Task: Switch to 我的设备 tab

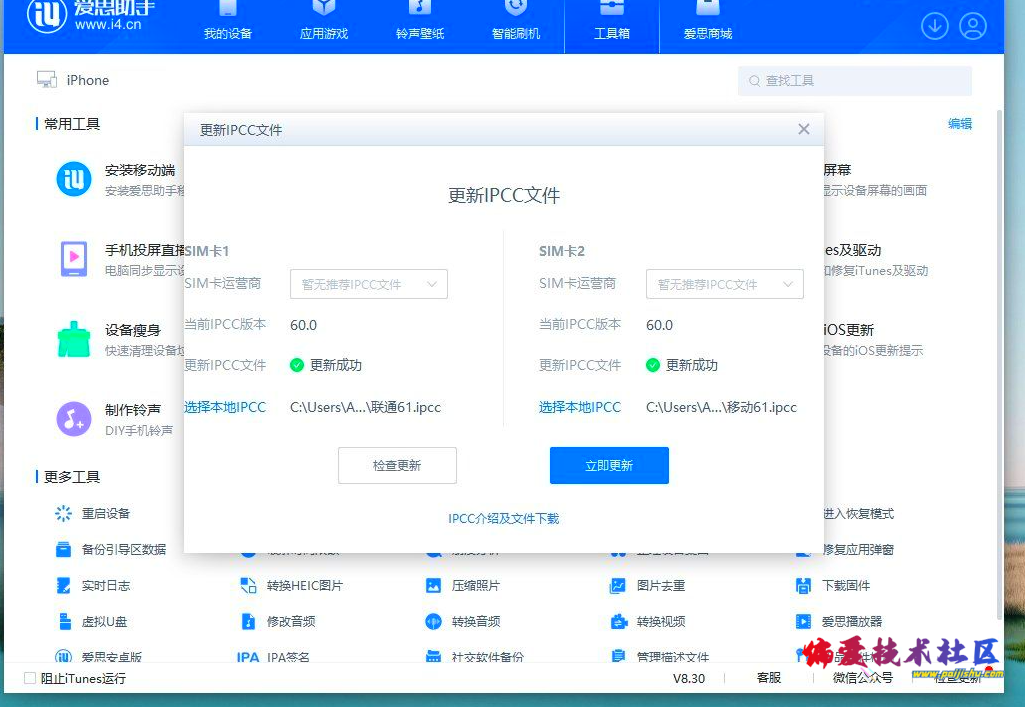Action: [x=228, y=24]
